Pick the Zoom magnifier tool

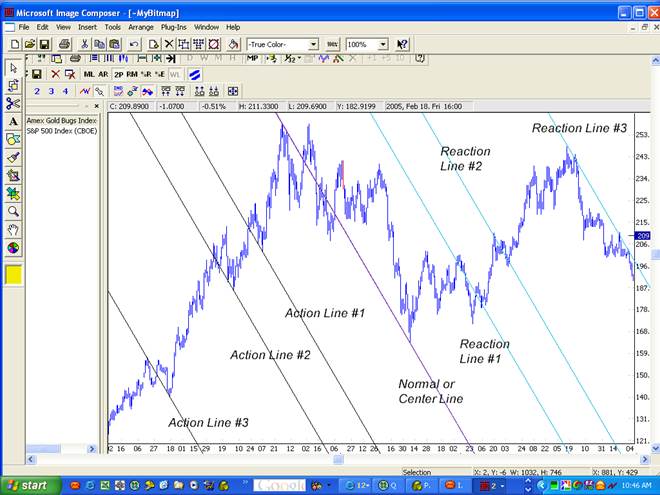coord(13,211)
